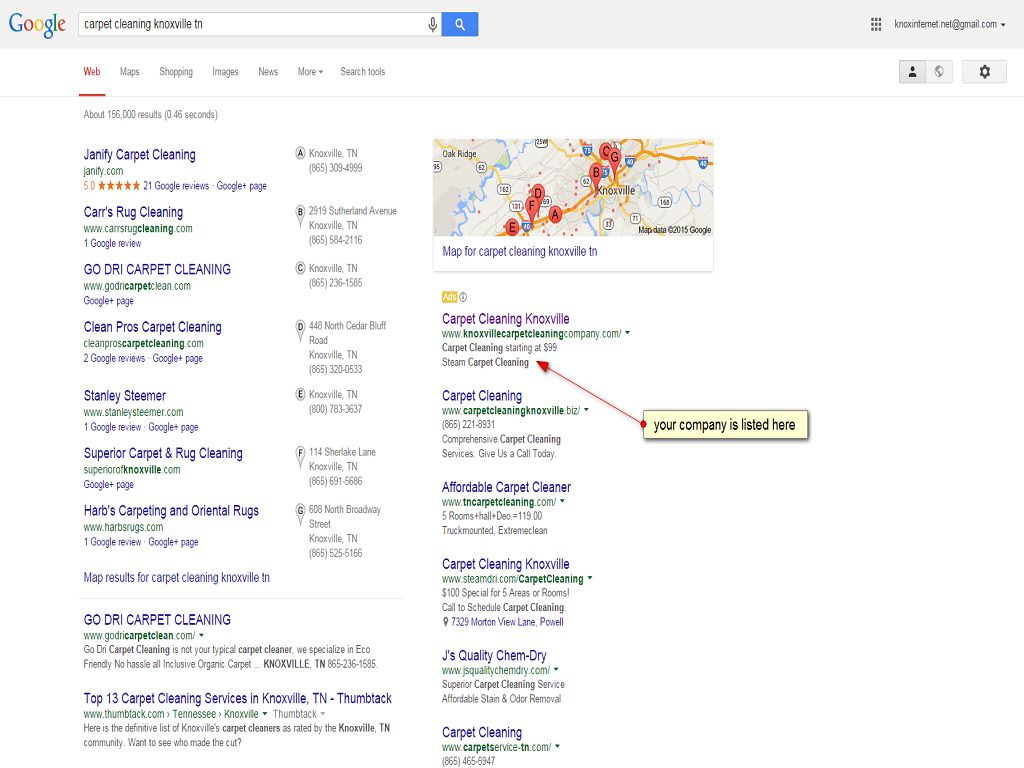This screenshot has height=768, width=1024.
Task: Switch to the Shopping tab
Action: (x=176, y=71)
